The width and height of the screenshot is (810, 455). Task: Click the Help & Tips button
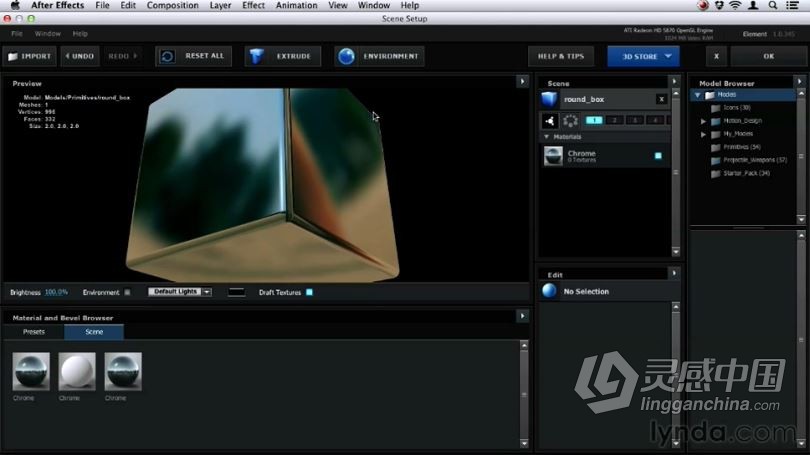pyautogui.click(x=561, y=56)
